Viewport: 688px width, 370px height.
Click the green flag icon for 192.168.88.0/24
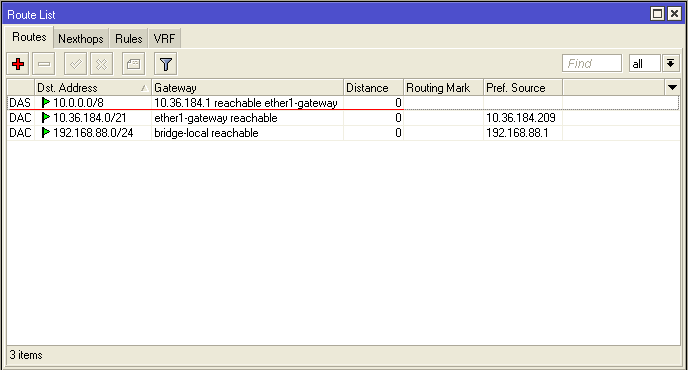pos(45,133)
